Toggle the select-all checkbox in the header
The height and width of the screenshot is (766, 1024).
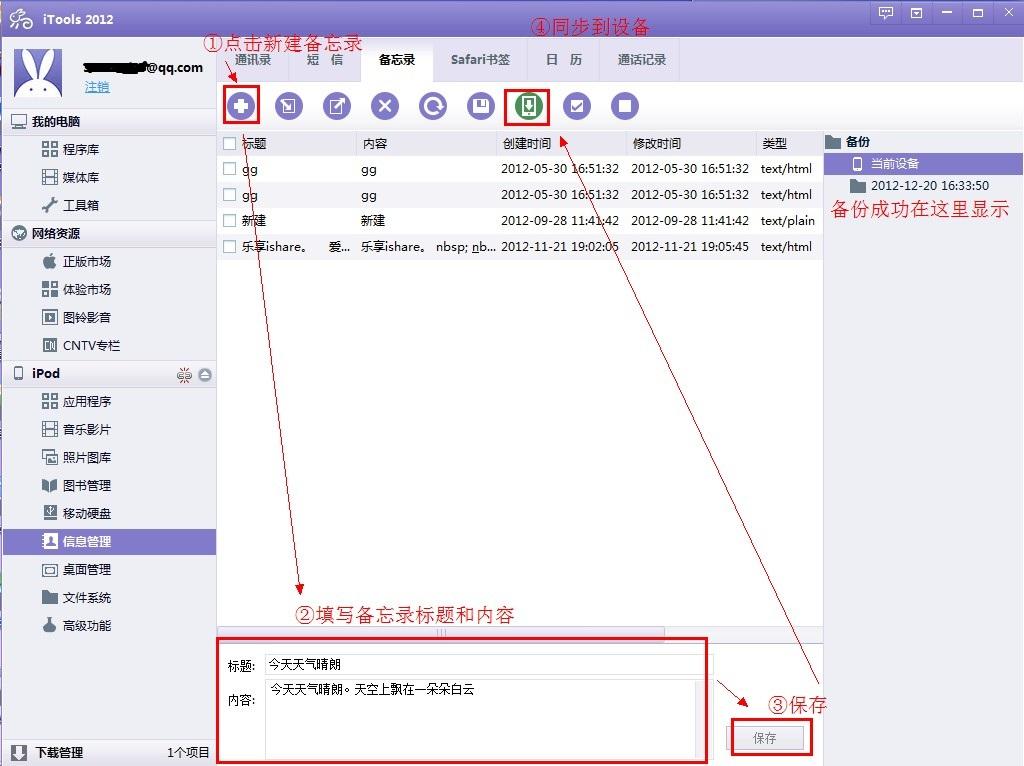[229, 143]
